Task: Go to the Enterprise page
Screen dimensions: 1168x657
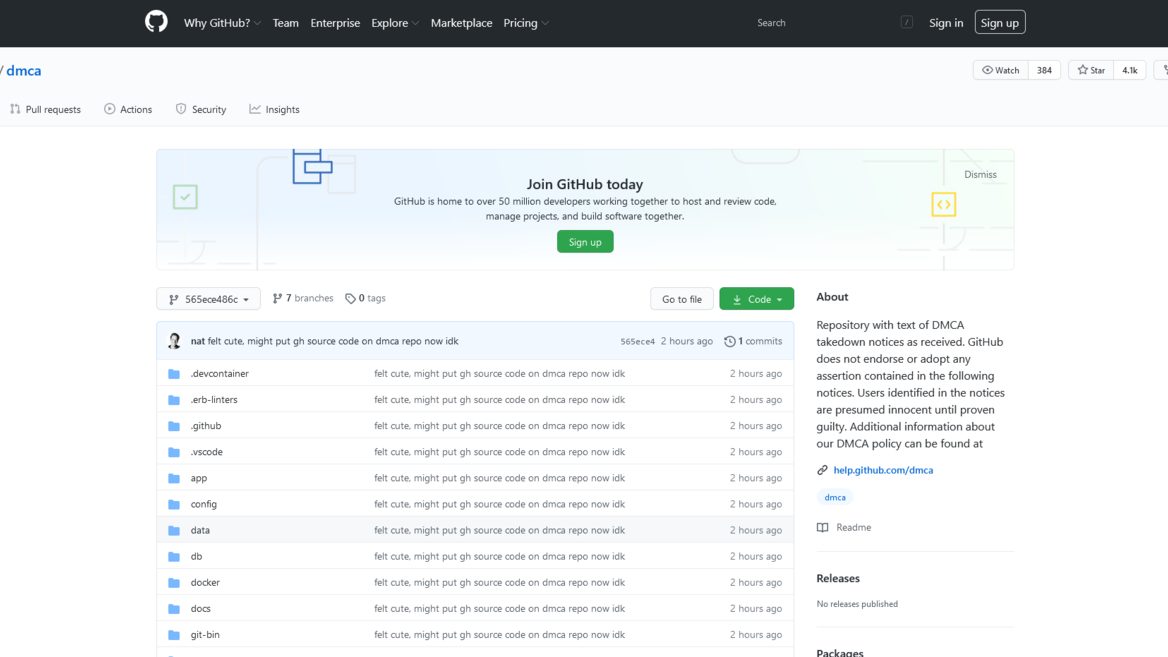Action: click(x=335, y=22)
